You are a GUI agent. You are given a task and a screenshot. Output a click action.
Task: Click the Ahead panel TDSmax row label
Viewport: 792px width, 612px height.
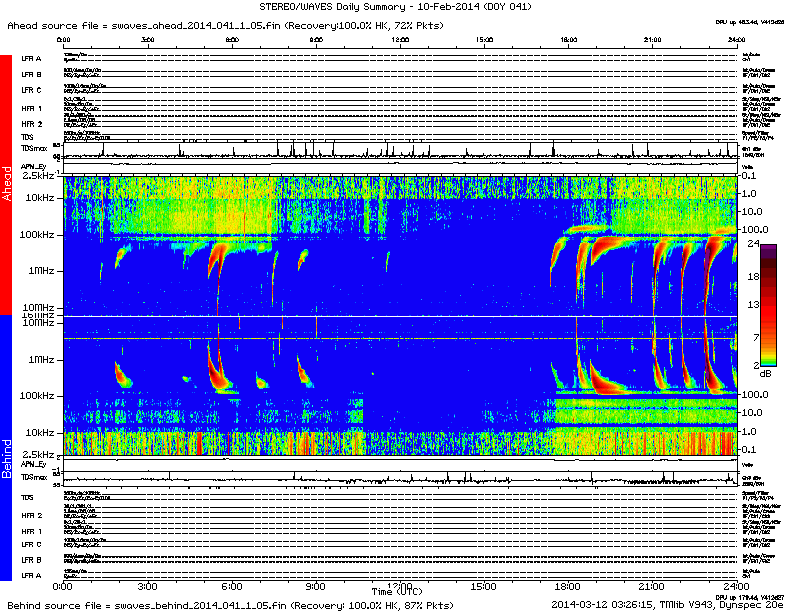pyautogui.click(x=34, y=149)
